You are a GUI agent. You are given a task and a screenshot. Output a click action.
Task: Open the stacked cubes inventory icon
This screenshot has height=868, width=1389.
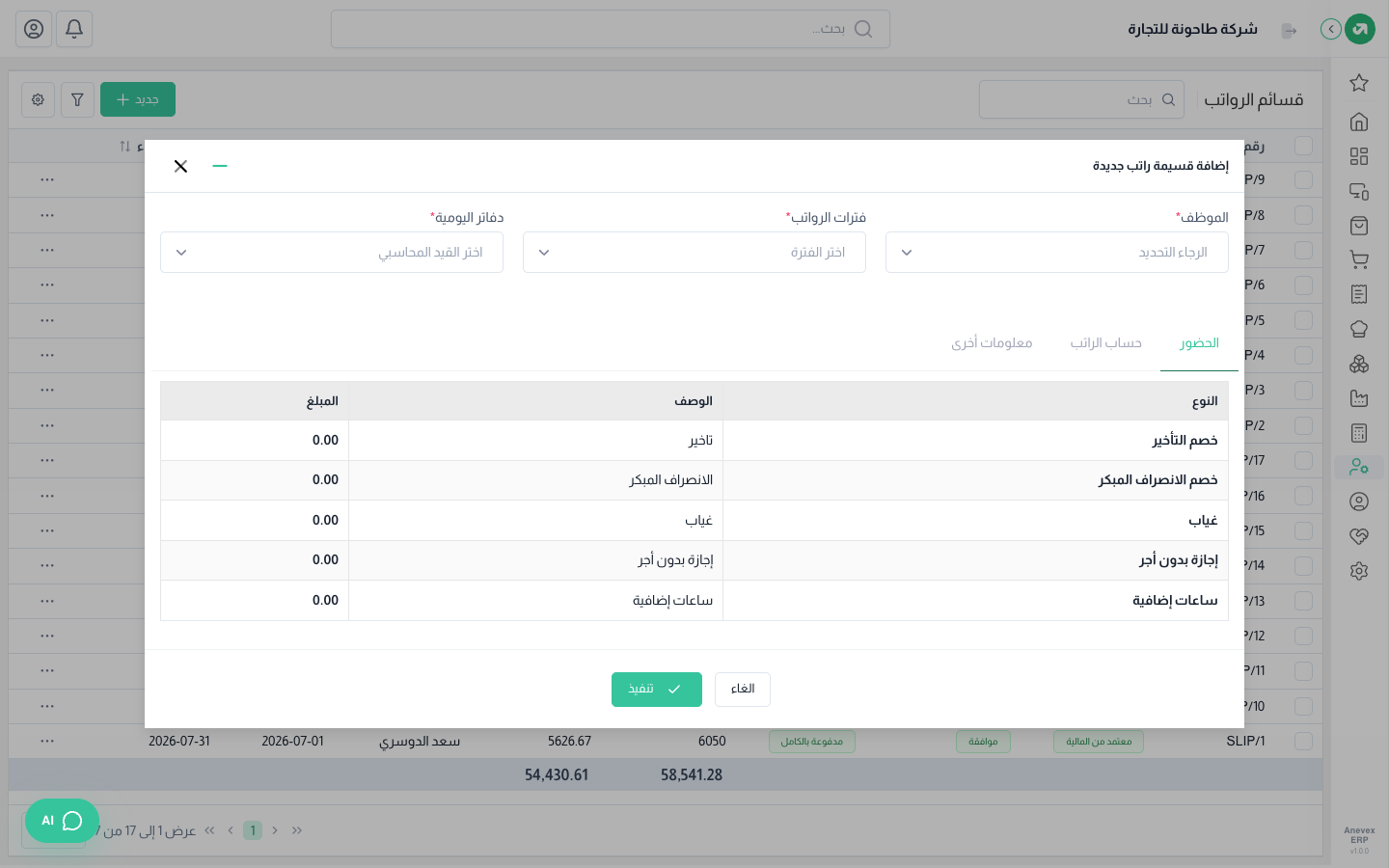(x=1359, y=364)
